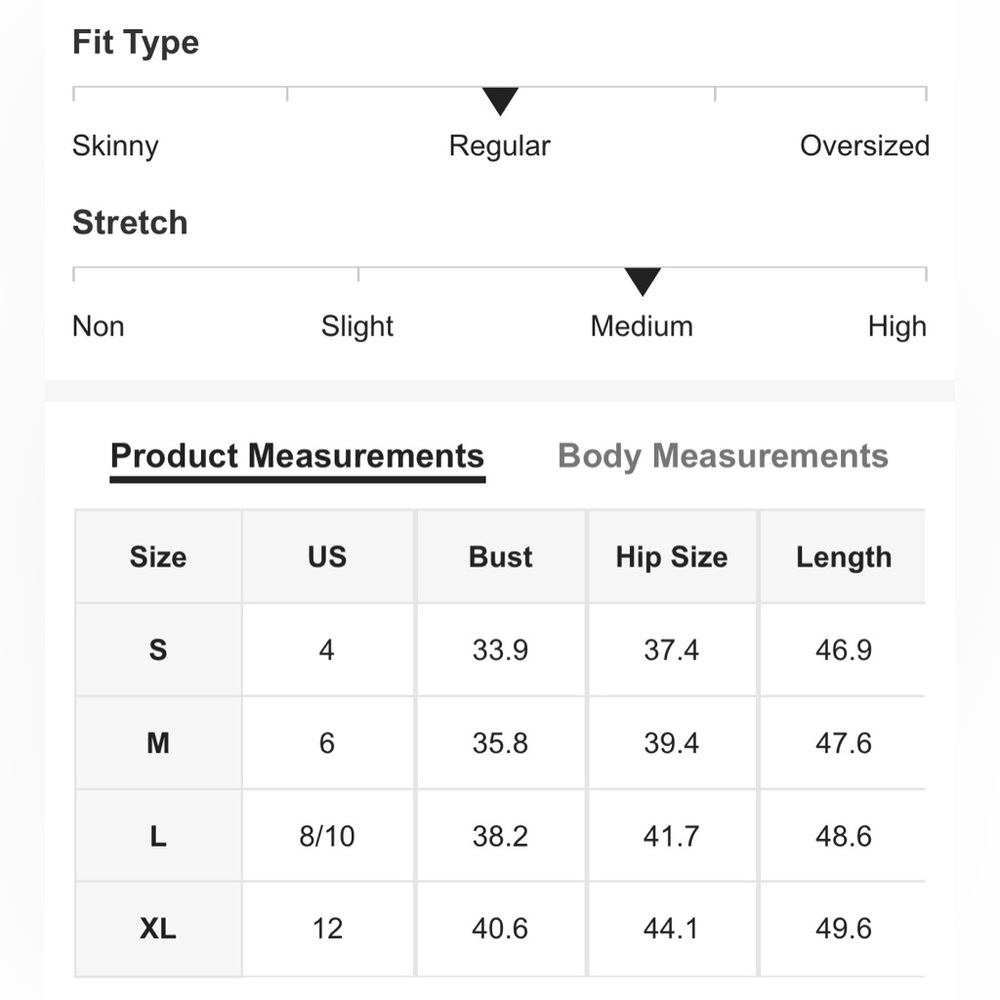Click the Oversized fit label
The width and height of the screenshot is (1000, 1000).
864,145
